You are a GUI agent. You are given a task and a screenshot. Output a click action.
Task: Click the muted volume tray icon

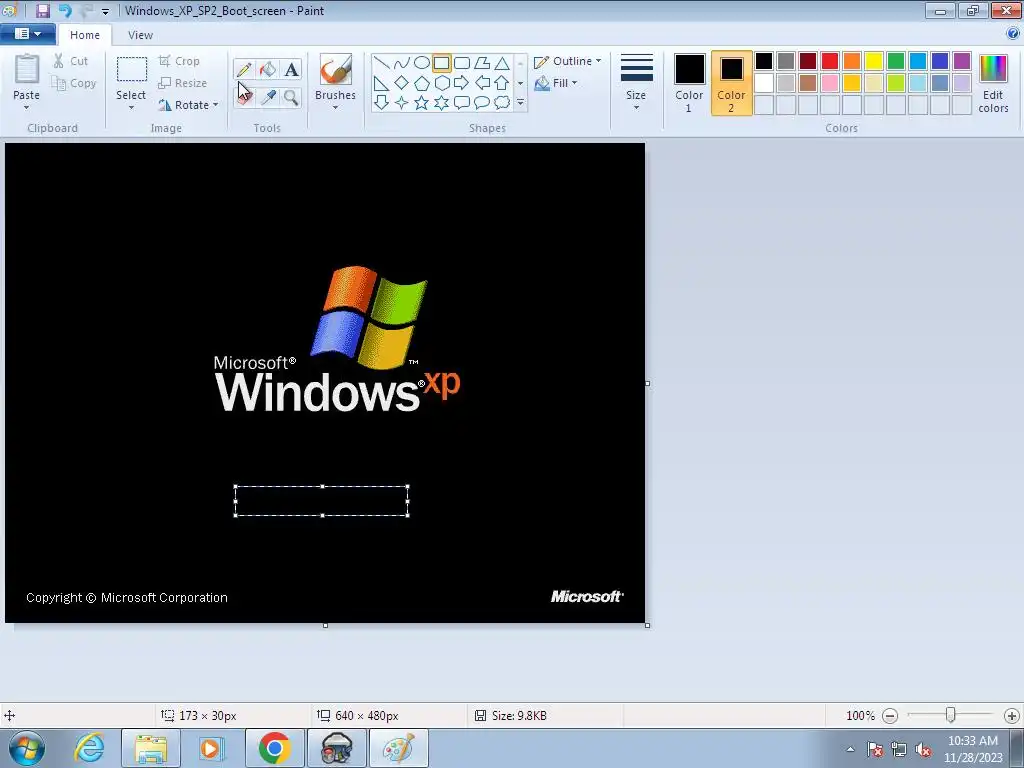pyautogui.click(x=923, y=750)
